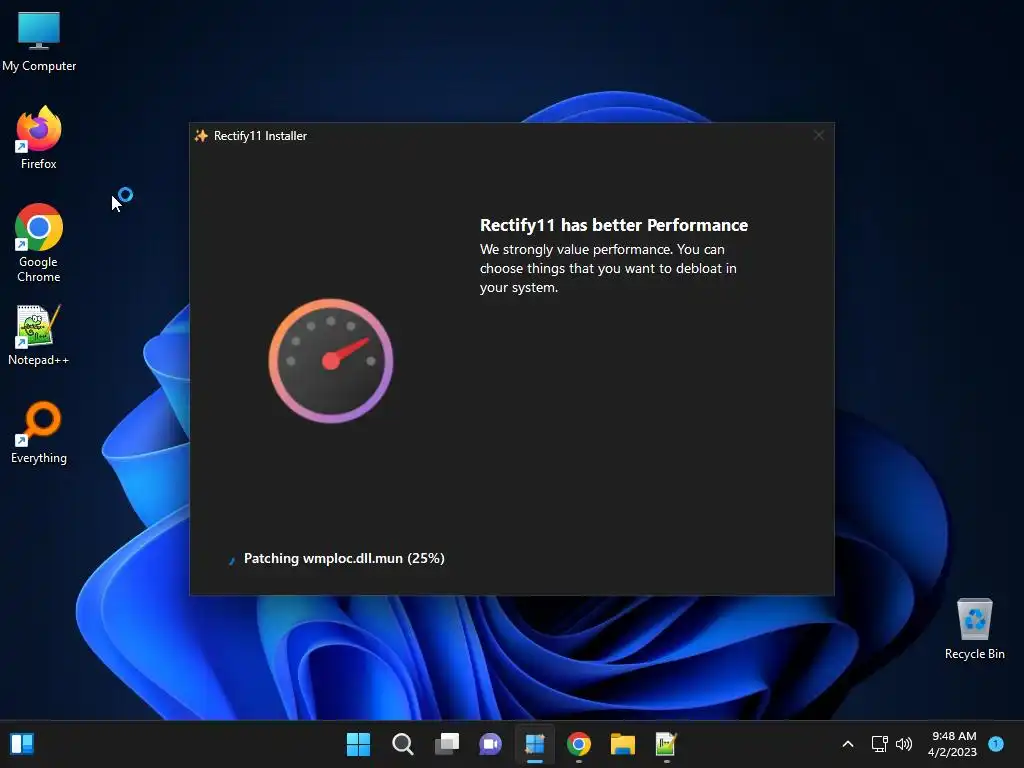Select the Firefox desktop shortcut
The width and height of the screenshot is (1024, 768).
(x=39, y=138)
